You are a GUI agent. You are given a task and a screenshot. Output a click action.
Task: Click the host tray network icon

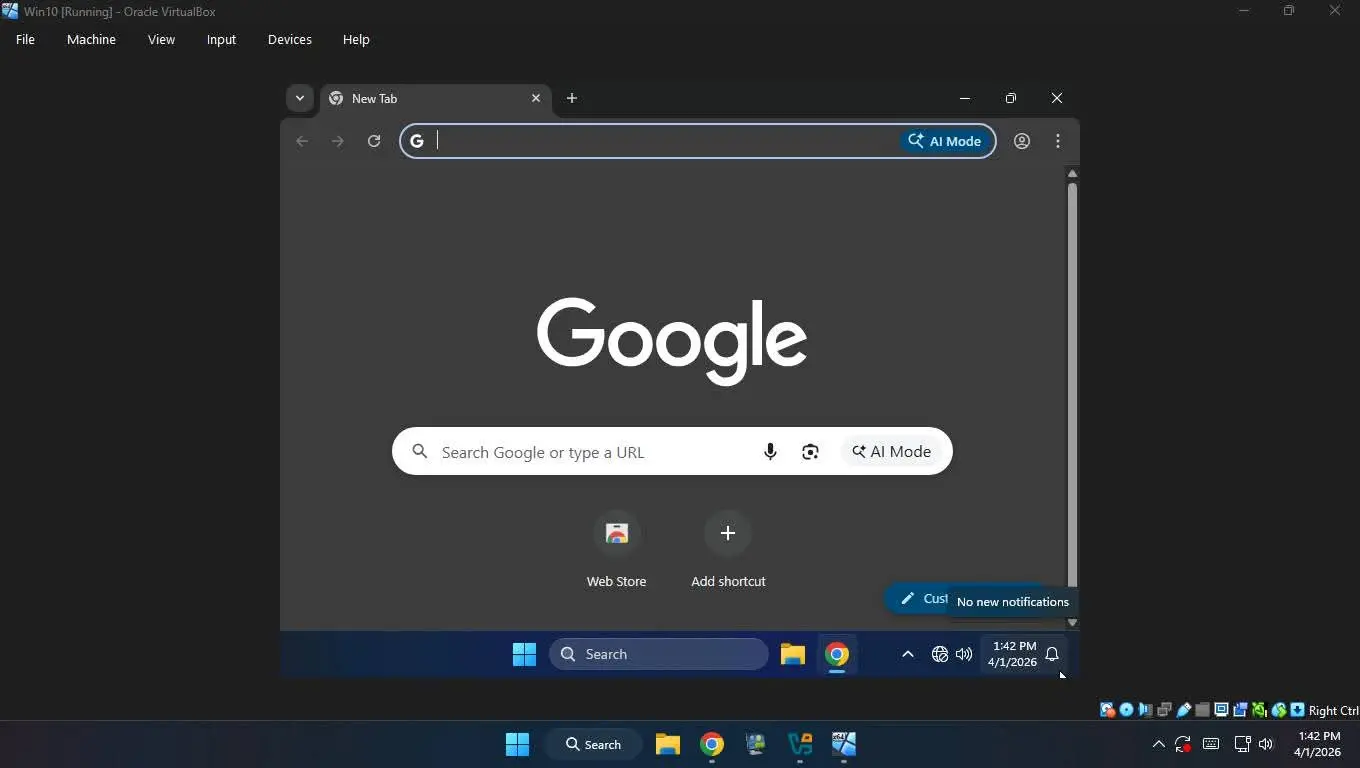point(1243,744)
